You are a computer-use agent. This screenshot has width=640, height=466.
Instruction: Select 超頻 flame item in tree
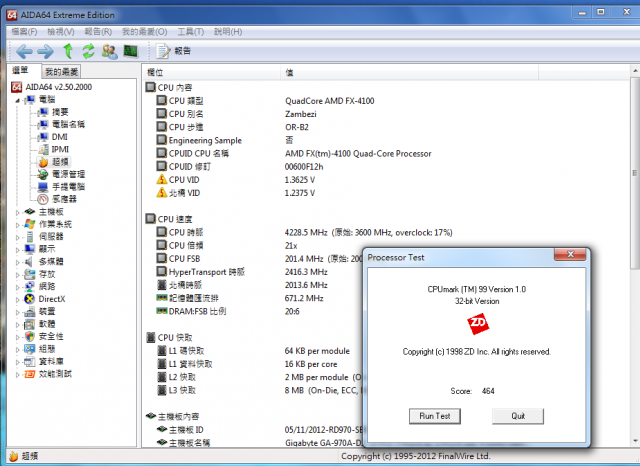click(x=54, y=162)
